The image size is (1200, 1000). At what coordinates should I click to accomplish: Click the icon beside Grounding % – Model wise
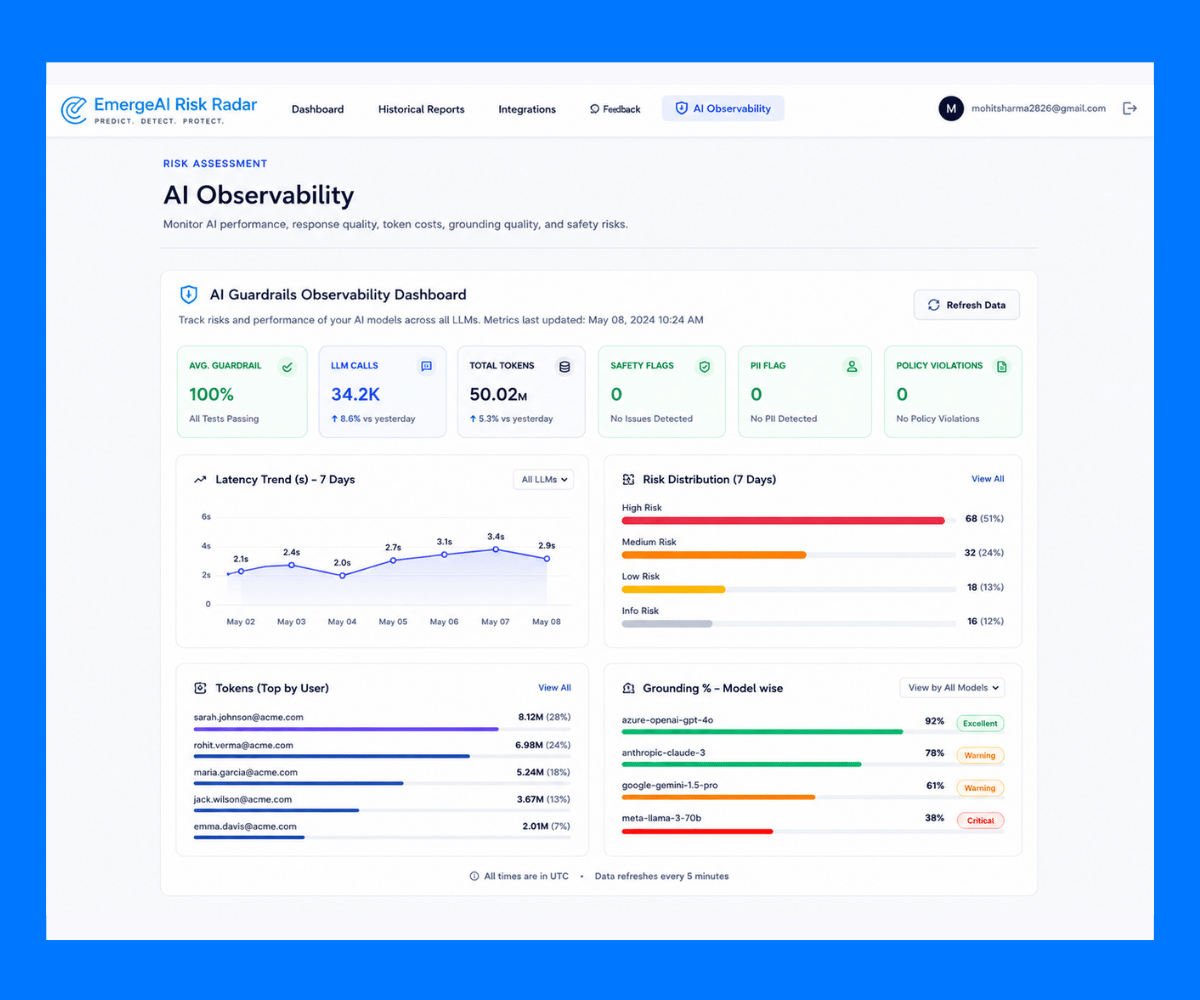[x=628, y=688]
